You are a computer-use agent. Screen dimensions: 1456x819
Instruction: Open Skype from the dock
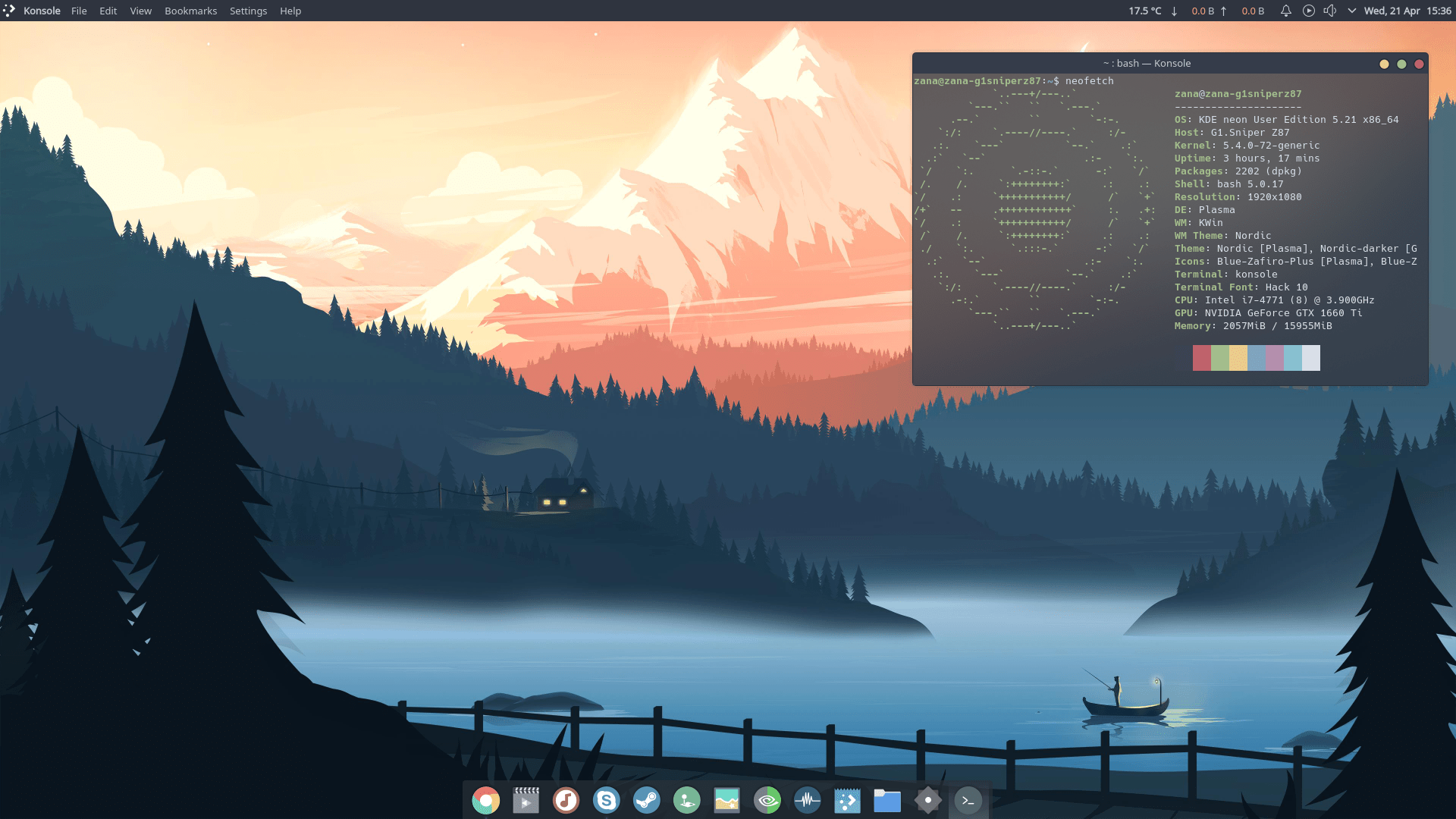pos(607,800)
